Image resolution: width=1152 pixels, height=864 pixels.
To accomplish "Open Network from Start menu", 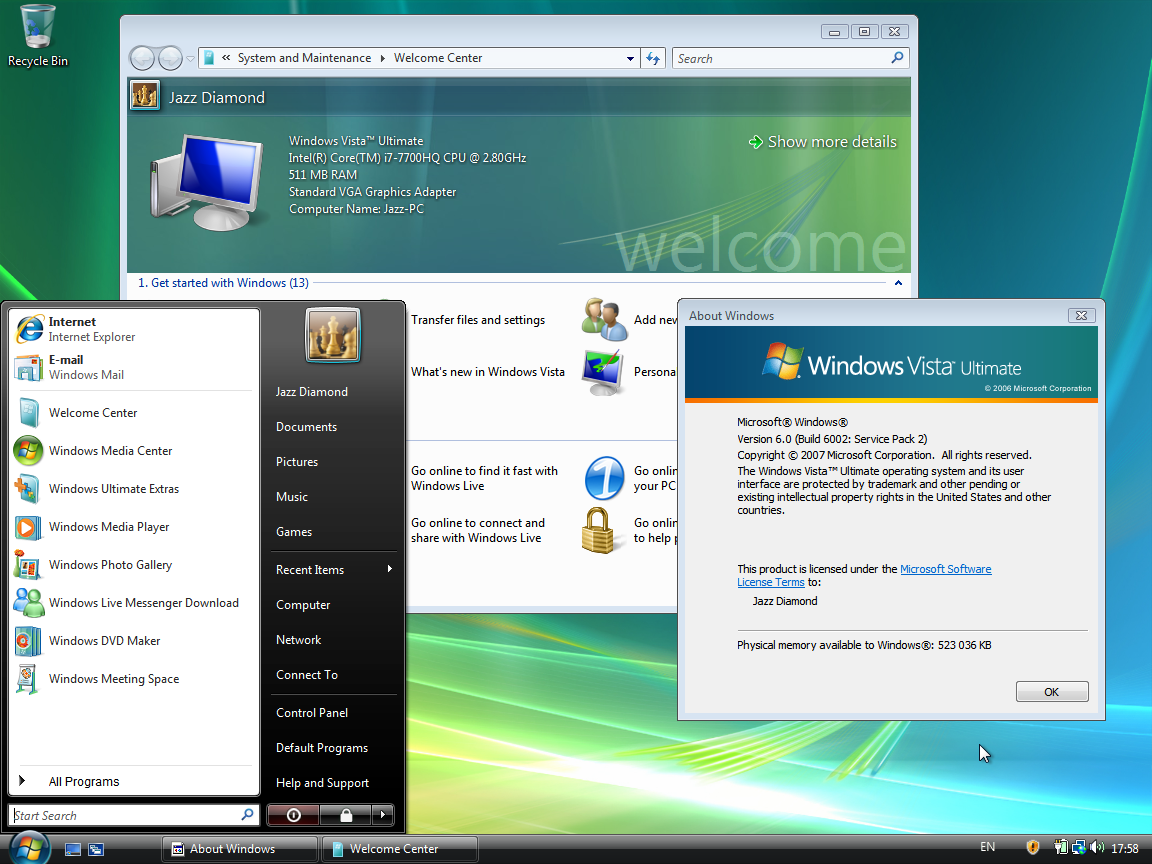I will coord(298,640).
